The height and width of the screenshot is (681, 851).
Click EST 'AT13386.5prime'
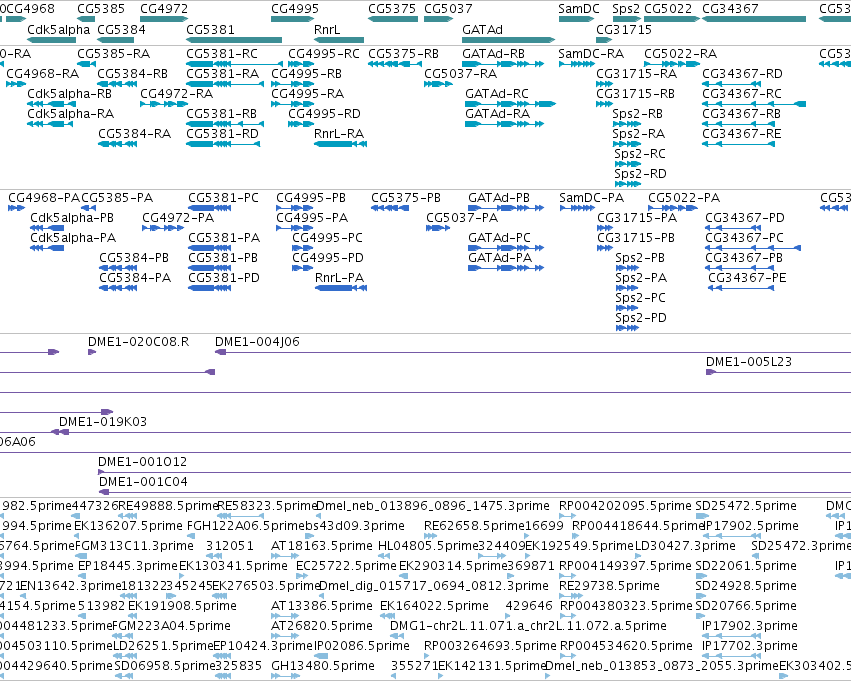tap(321, 606)
